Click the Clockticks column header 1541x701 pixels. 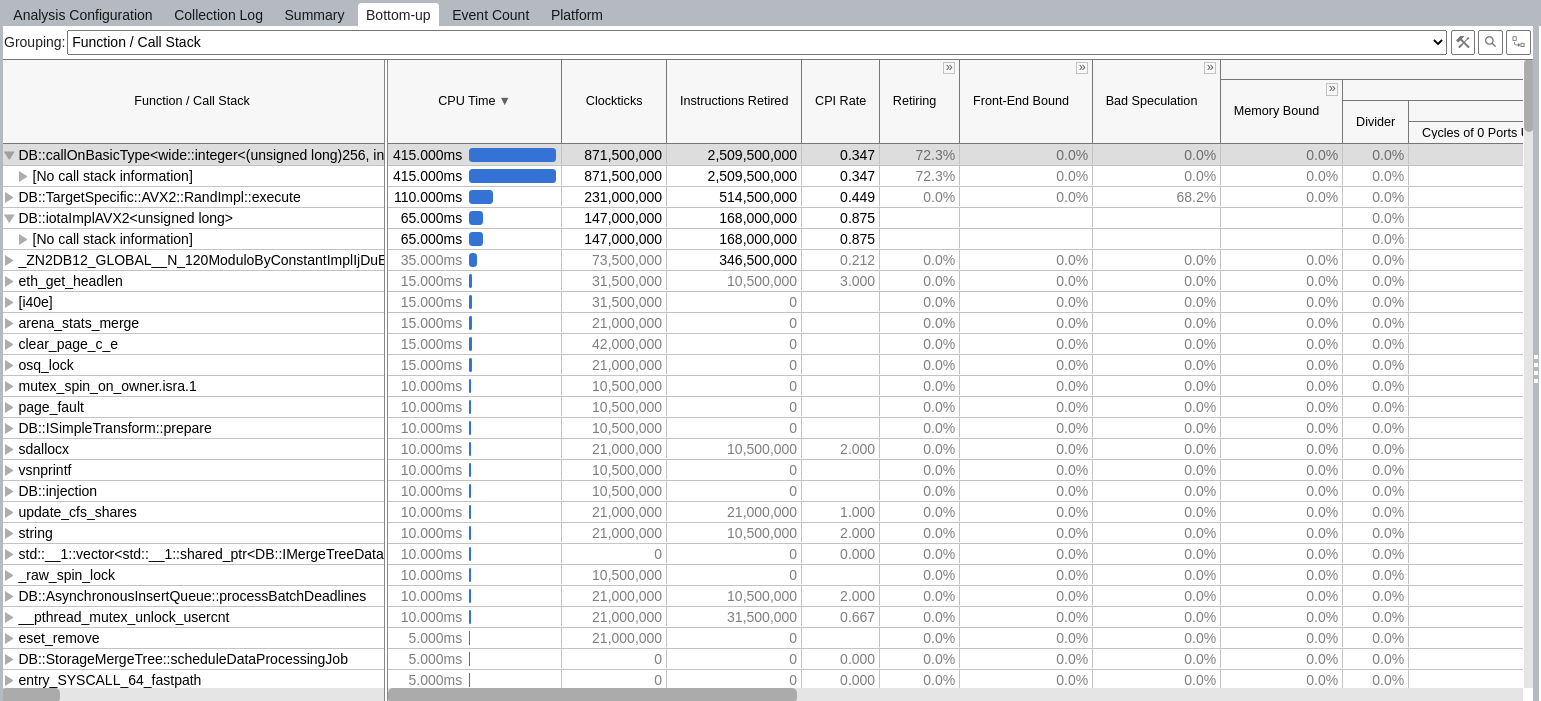pyautogui.click(x=613, y=101)
